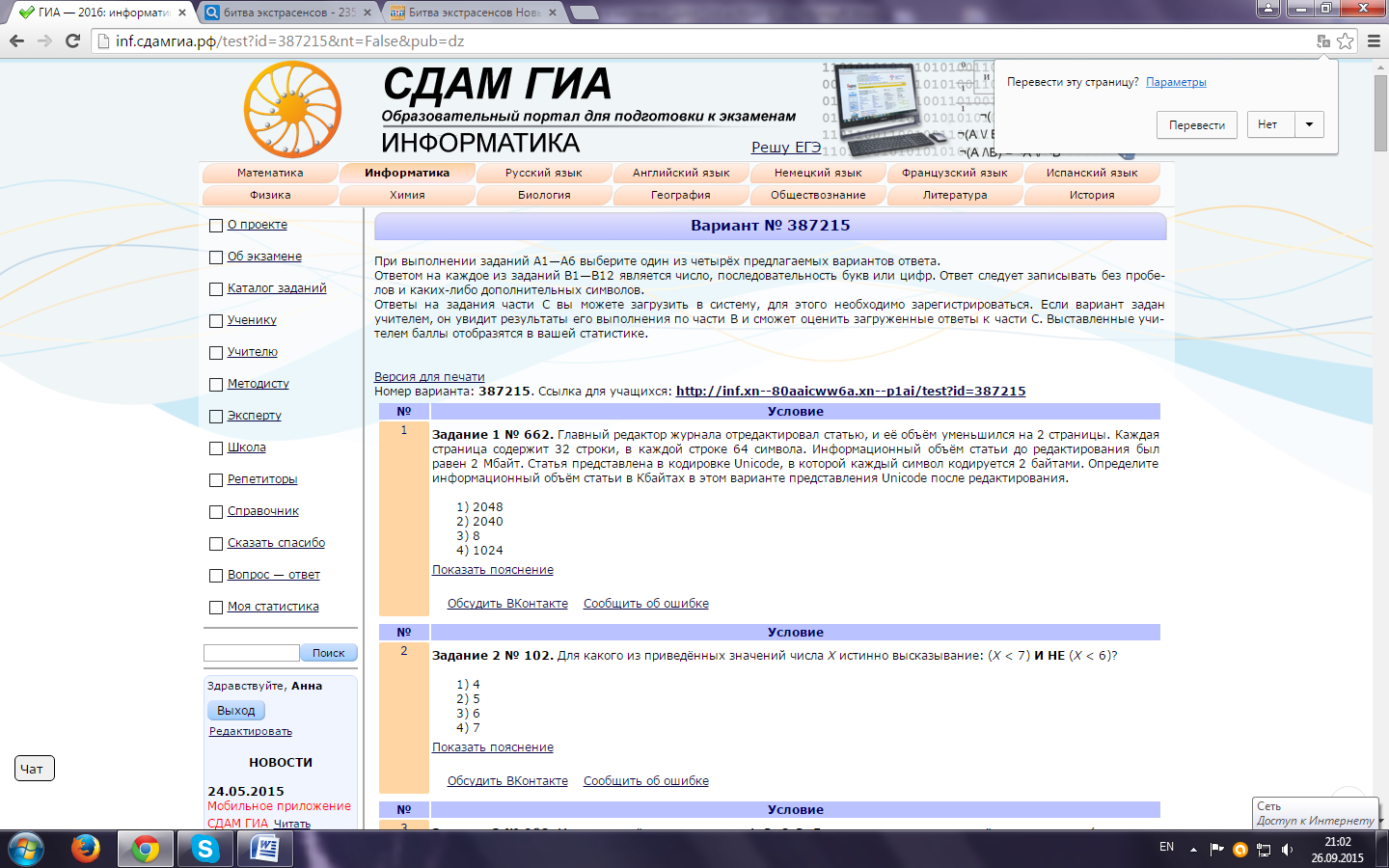This screenshot has width=1389, height=868.
Task: Close the 'Битва экстрасенсов Нов' tab
Action: pos(553,13)
